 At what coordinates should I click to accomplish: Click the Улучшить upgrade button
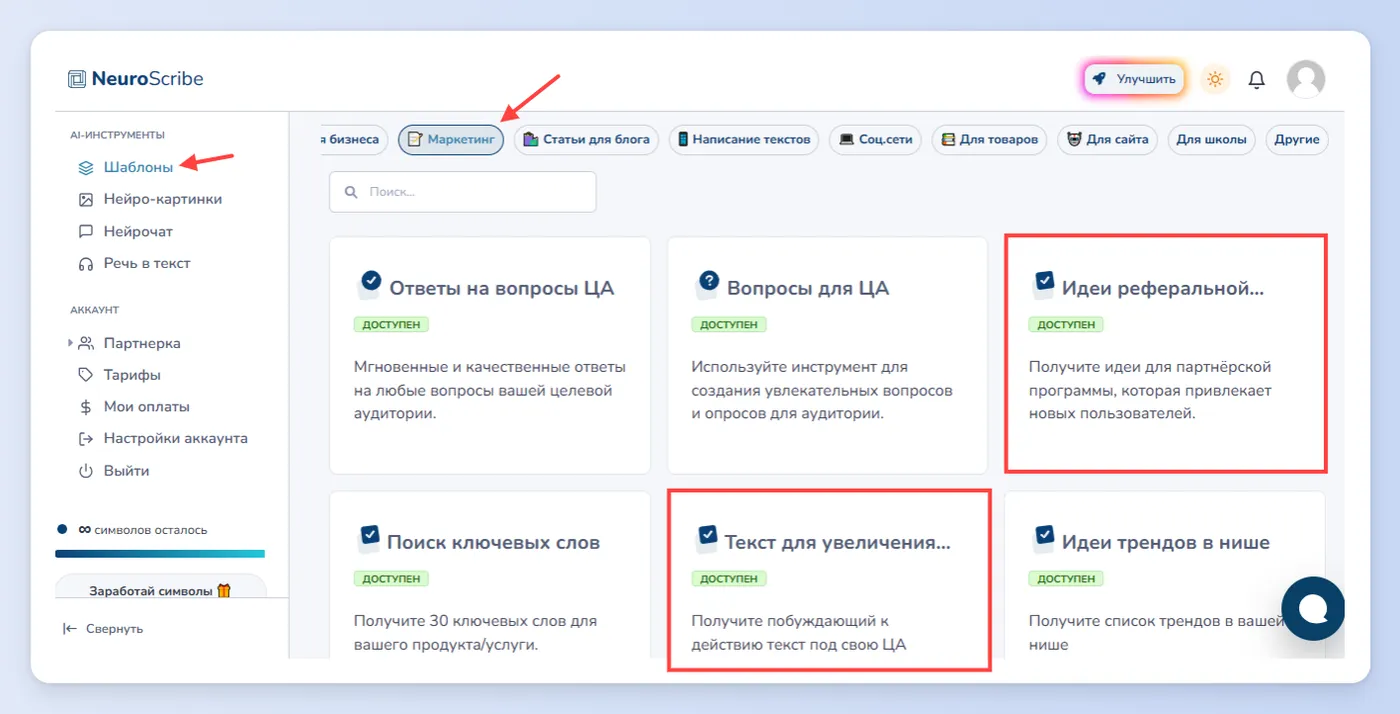(1134, 79)
